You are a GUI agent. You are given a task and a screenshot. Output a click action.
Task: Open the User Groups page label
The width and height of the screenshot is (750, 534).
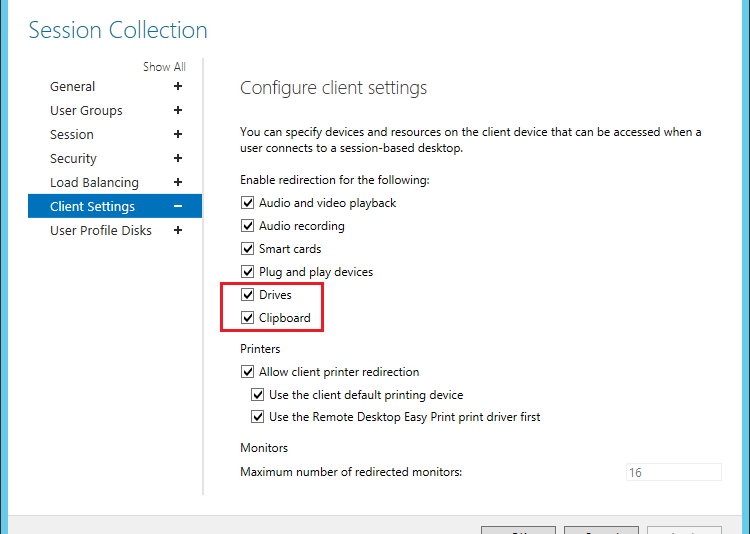pos(86,111)
